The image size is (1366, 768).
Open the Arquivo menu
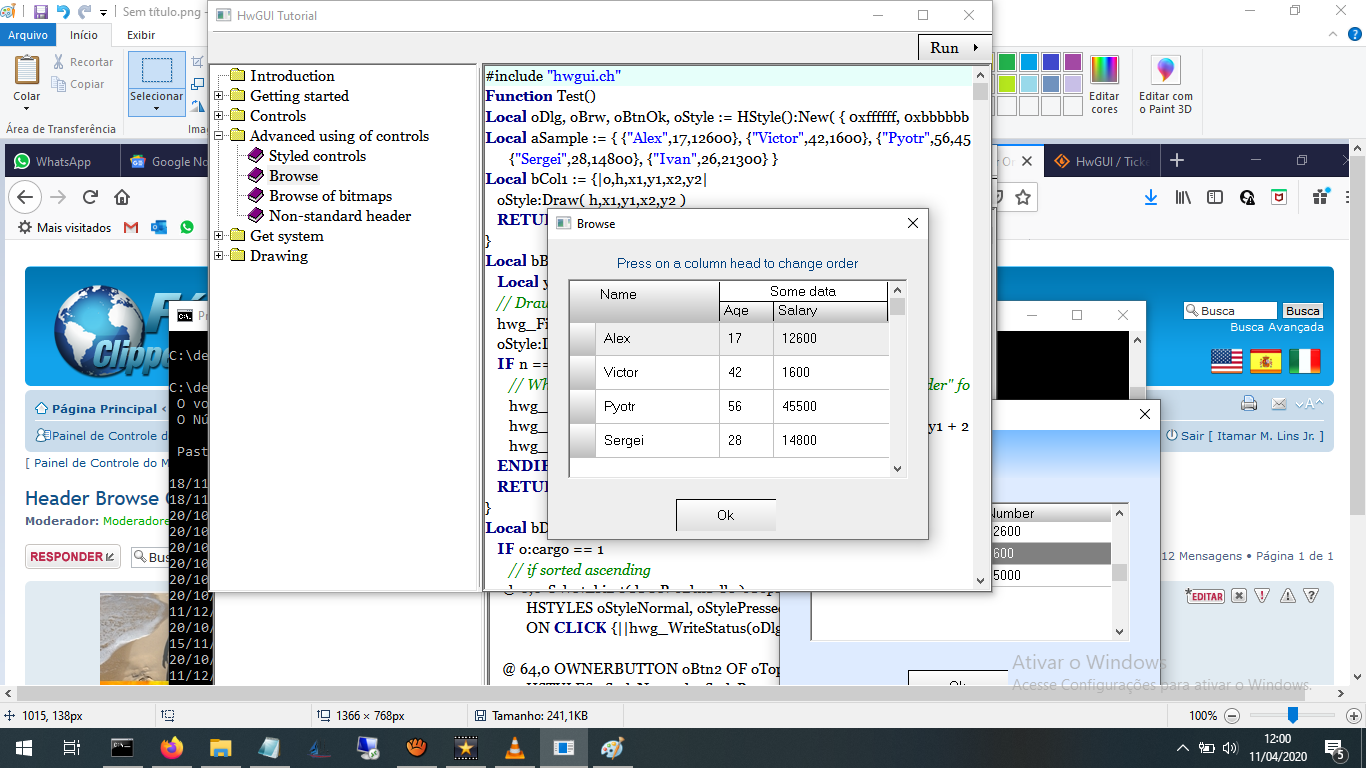point(28,35)
